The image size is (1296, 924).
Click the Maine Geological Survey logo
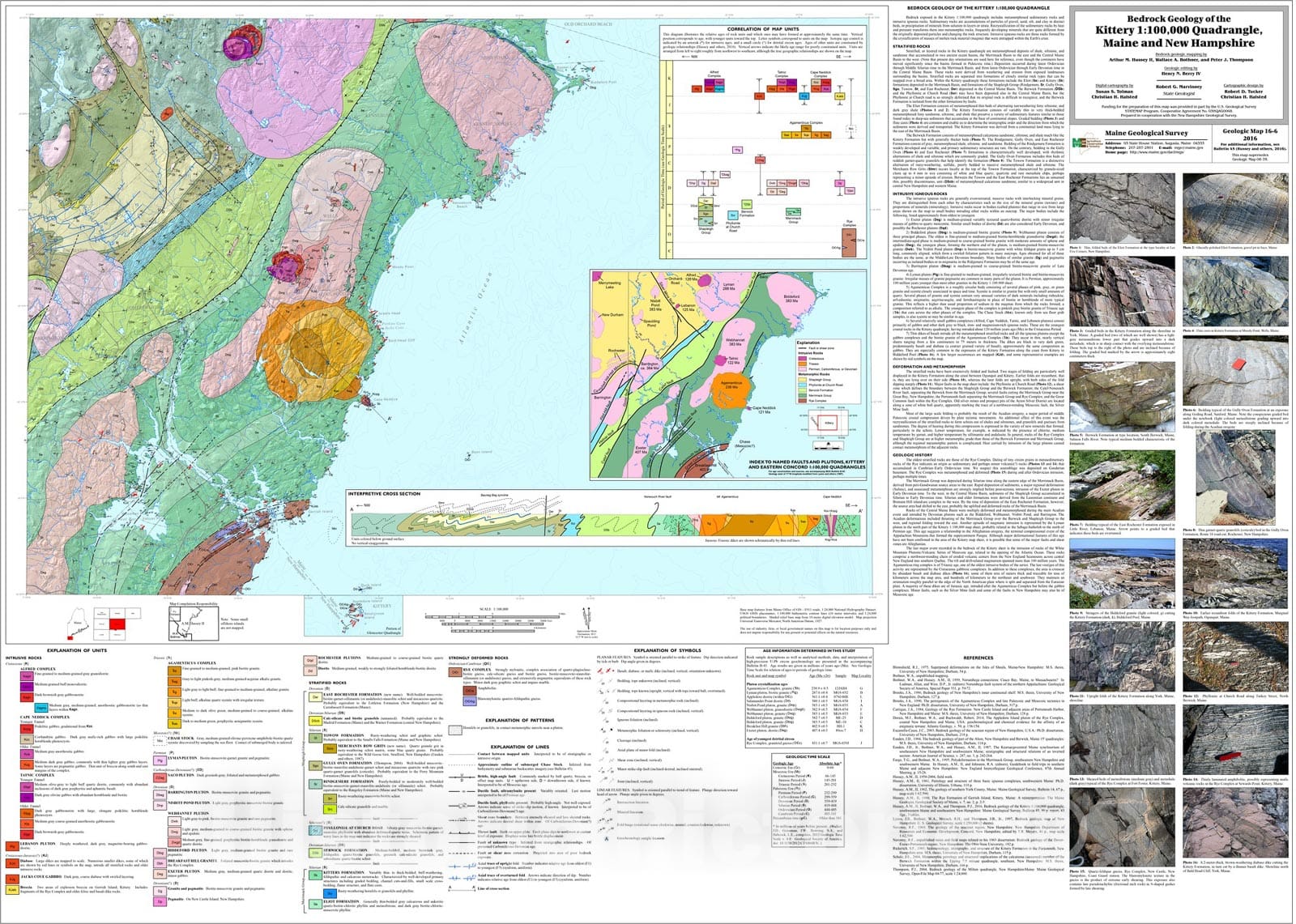pos(1088,143)
